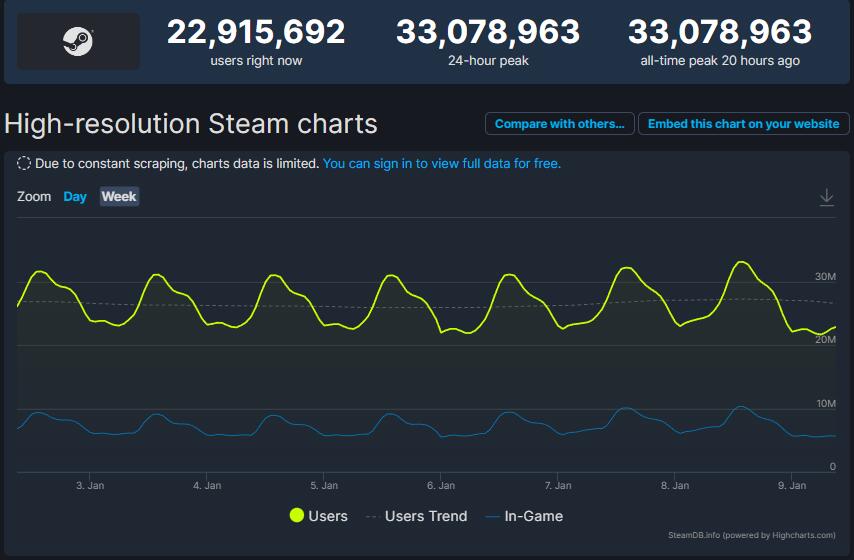Viewport: 854px width, 560px height.
Task: Click the dashed circle notice icon
Action: pyautogui.click(x=23, y=163)
